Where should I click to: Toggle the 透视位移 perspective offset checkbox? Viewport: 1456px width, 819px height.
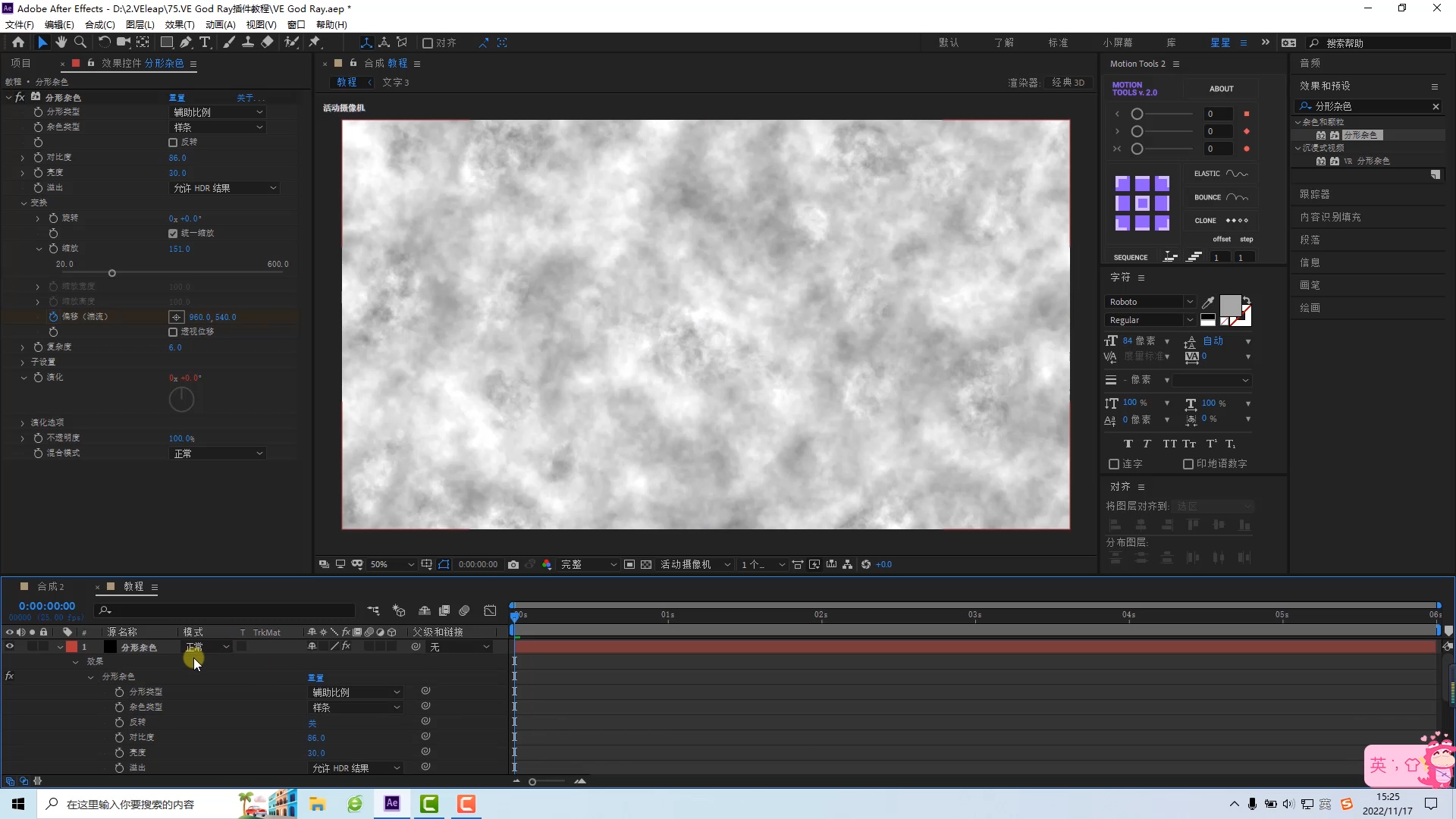[x=173, y=332]
